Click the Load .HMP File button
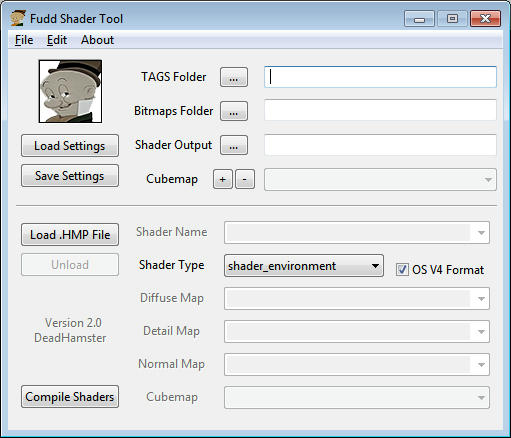This screenshot has height=438, width=511. tap(70, 235)
